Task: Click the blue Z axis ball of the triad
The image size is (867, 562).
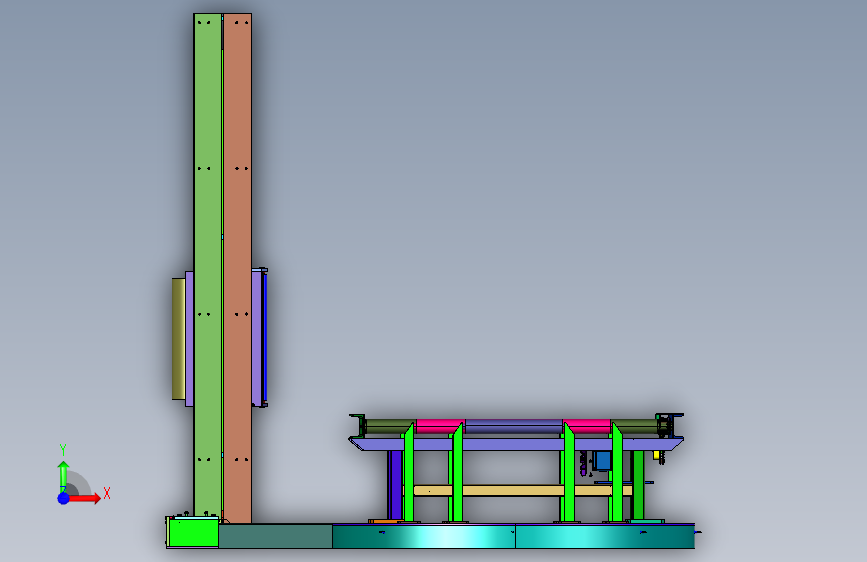Action: click(x=63, y=498)
